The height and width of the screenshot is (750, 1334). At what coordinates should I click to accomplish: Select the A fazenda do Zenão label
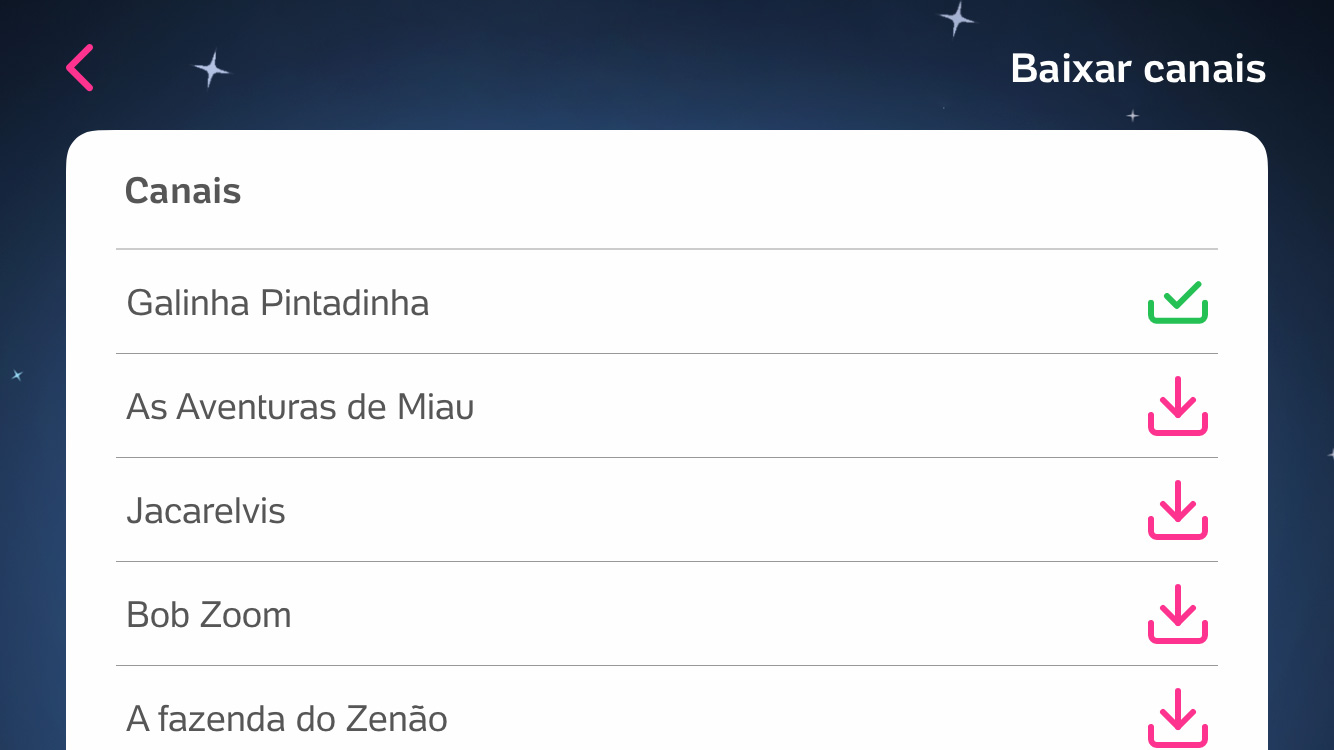[x=287, y=718]
